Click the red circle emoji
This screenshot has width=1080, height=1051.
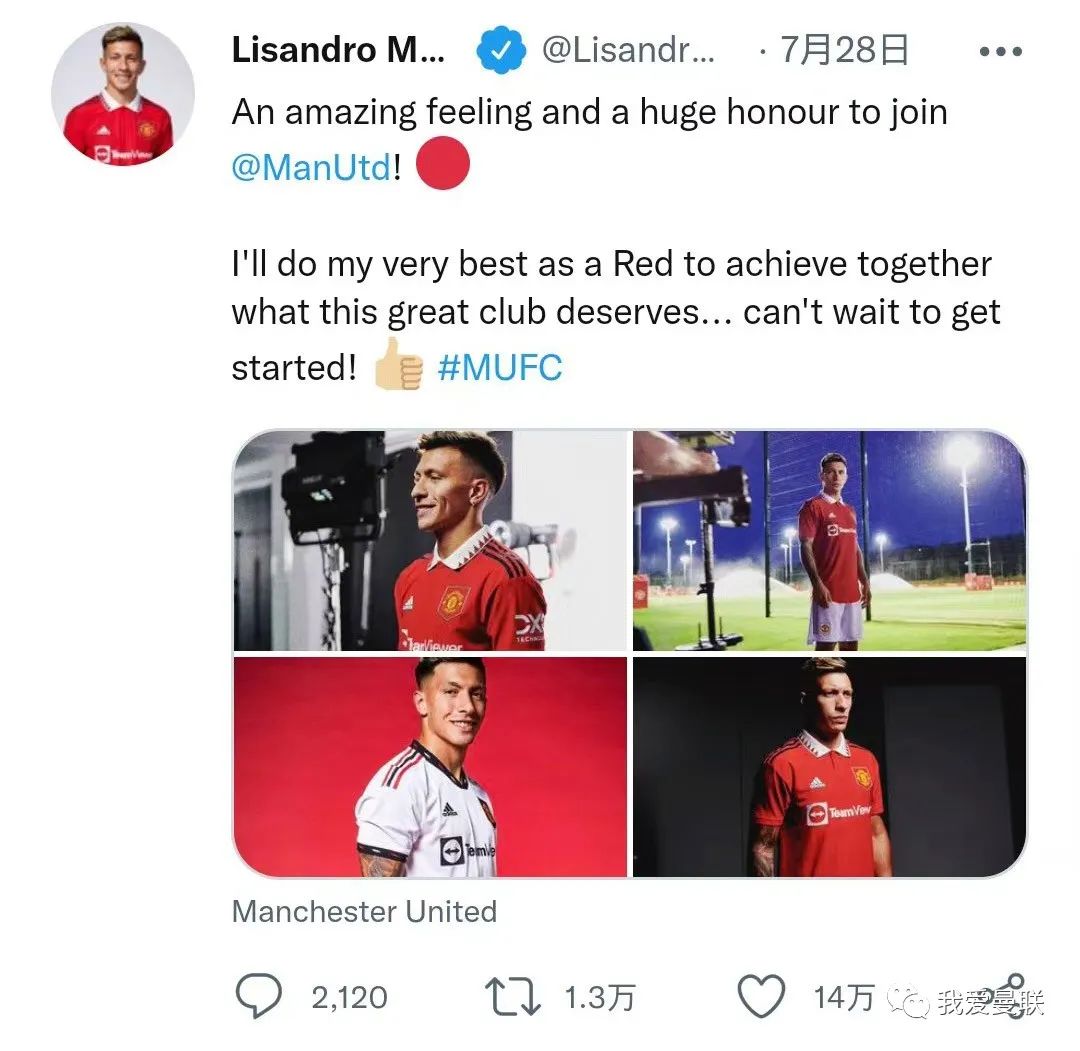443,163
